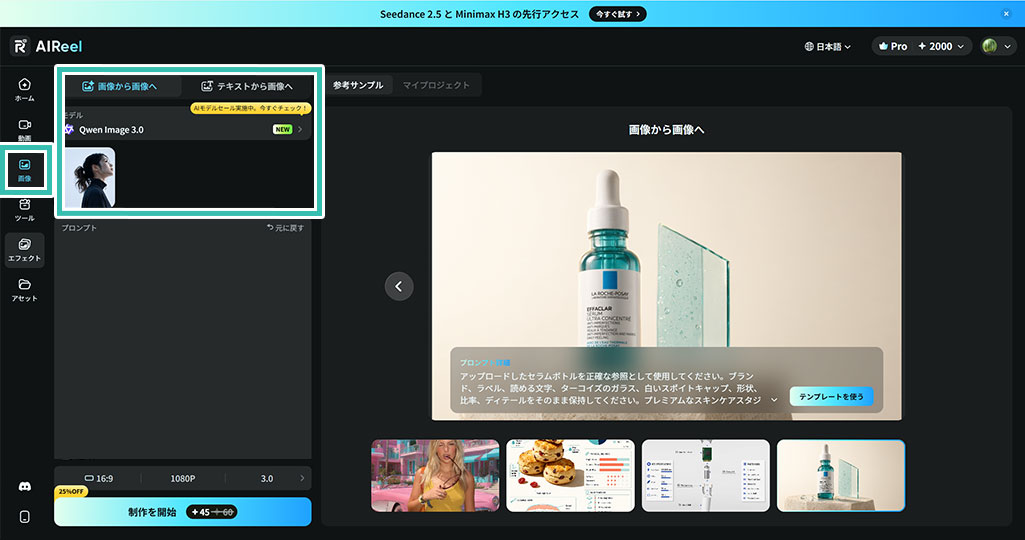Open the Discord icon in sidebar
Image resolution: width=1025 pixels, height=540 pixels.
pyautogui.click(x=24, y=486)
